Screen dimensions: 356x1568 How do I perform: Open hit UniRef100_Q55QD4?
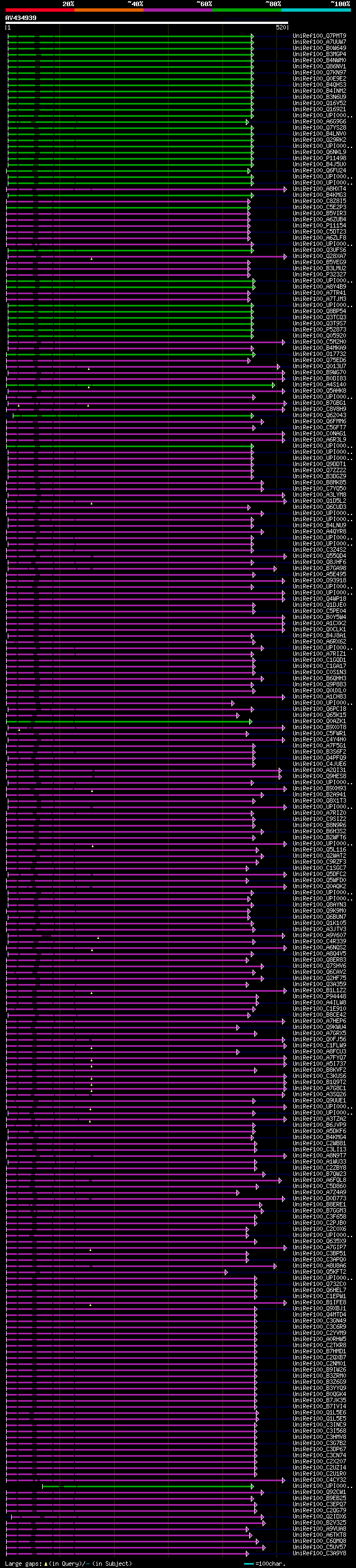tap(319, 556)
